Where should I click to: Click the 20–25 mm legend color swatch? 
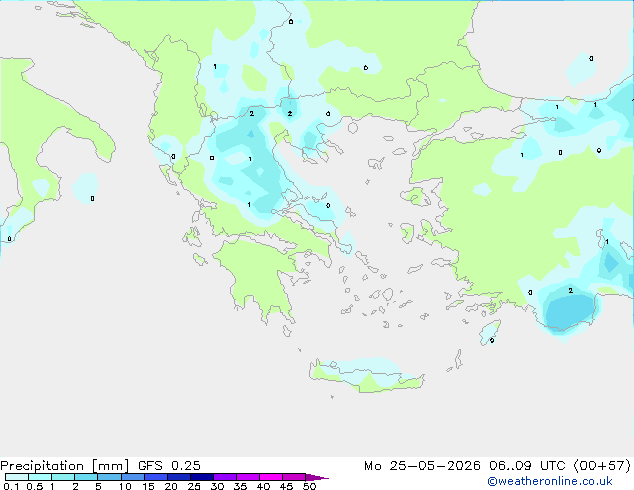point(178,477)
